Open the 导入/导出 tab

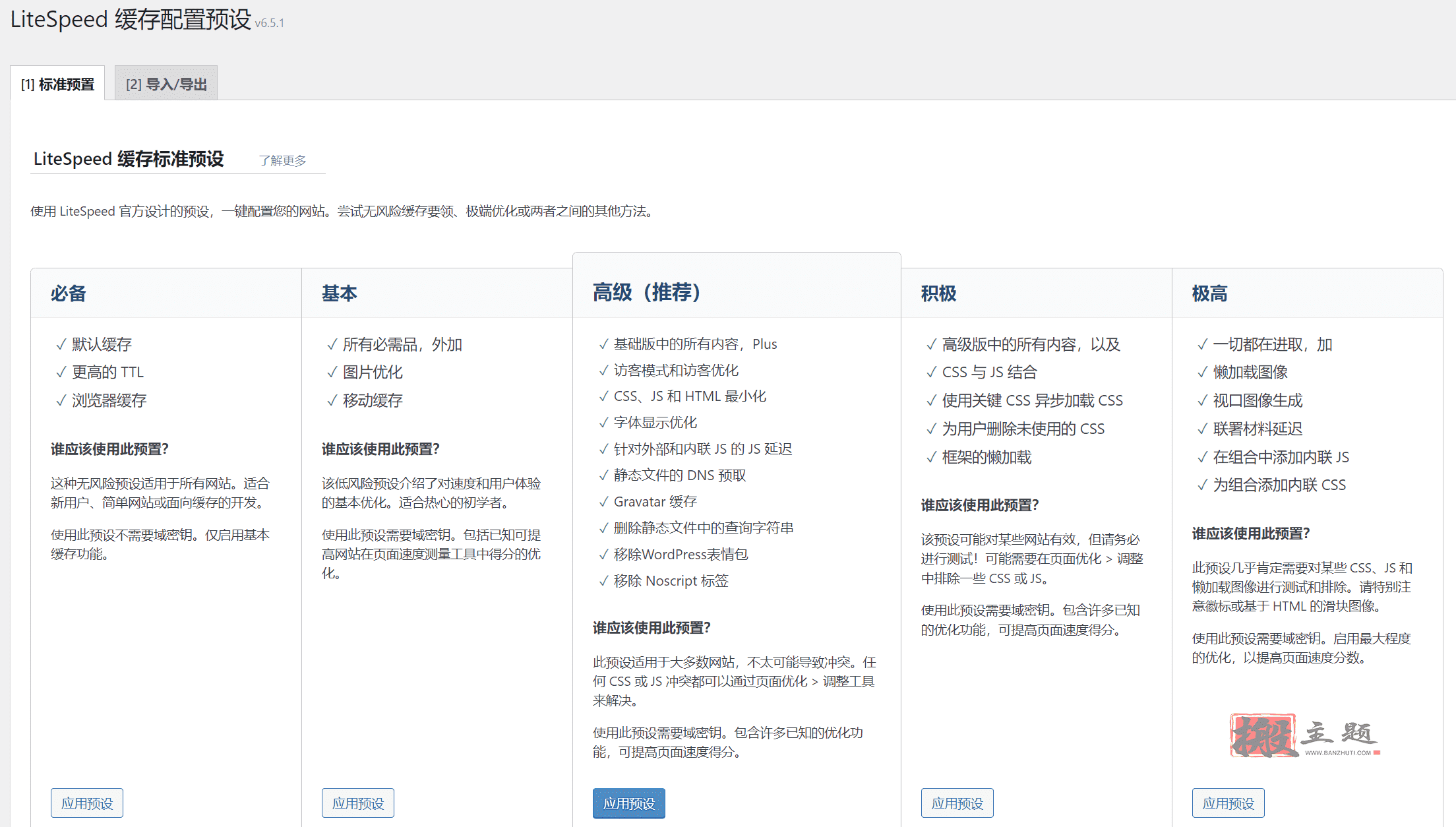click(166, 84)
